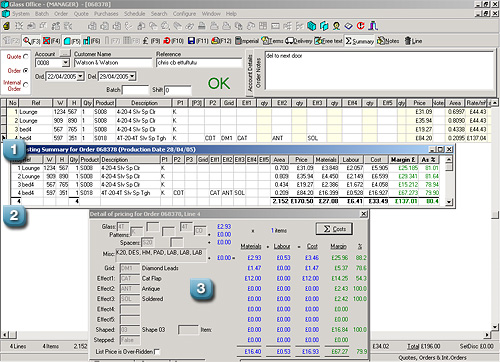Image resolution: width=500 pixels, height=362 pixels.
Task: Select the Quote radio button
Action: 26,57
